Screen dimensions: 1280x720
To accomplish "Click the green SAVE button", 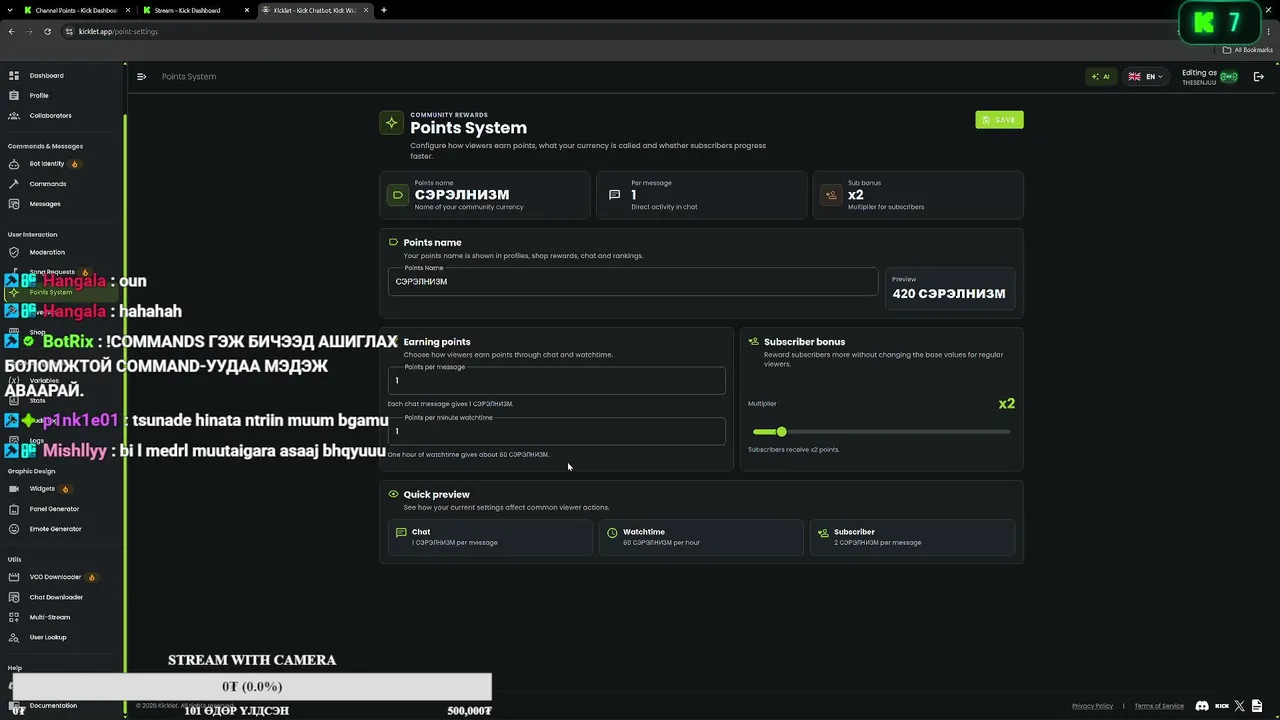I will (999, 120).
